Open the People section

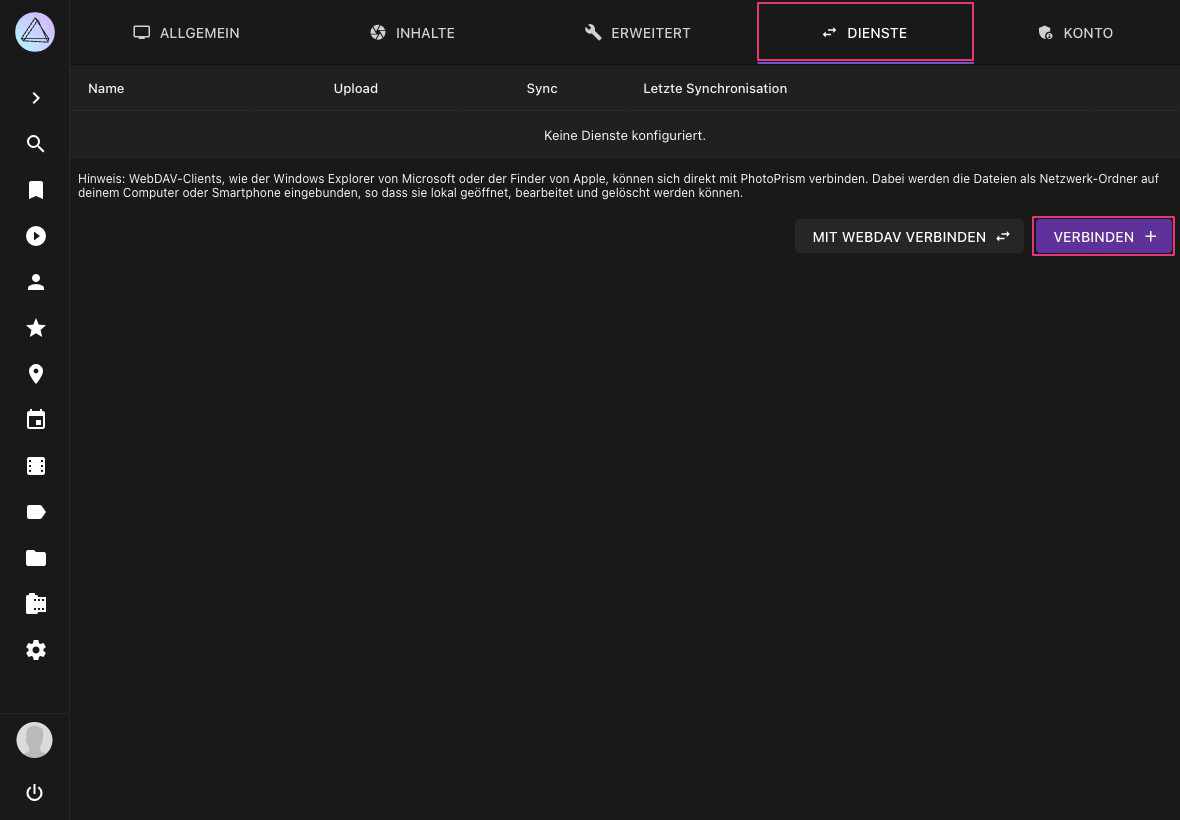[x=36, y=282]
